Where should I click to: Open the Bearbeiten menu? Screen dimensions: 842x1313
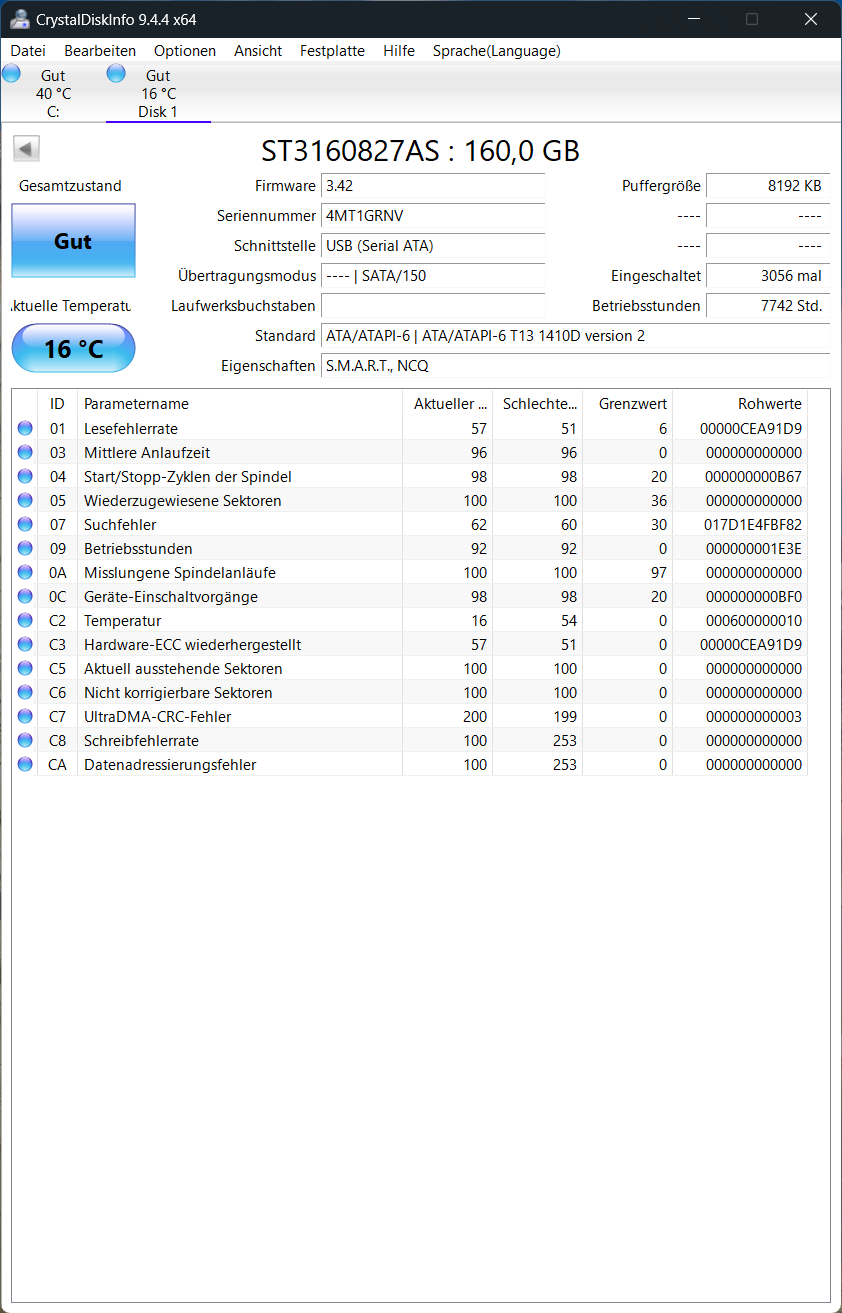pos(100,51)
